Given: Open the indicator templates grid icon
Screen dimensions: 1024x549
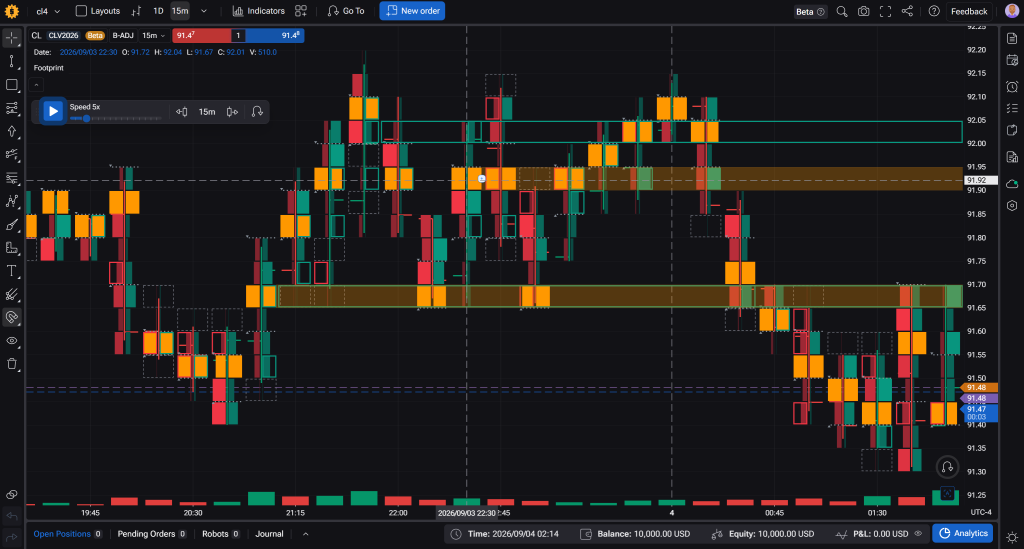Looking at the screenshot, I should (x=300, y=11).
